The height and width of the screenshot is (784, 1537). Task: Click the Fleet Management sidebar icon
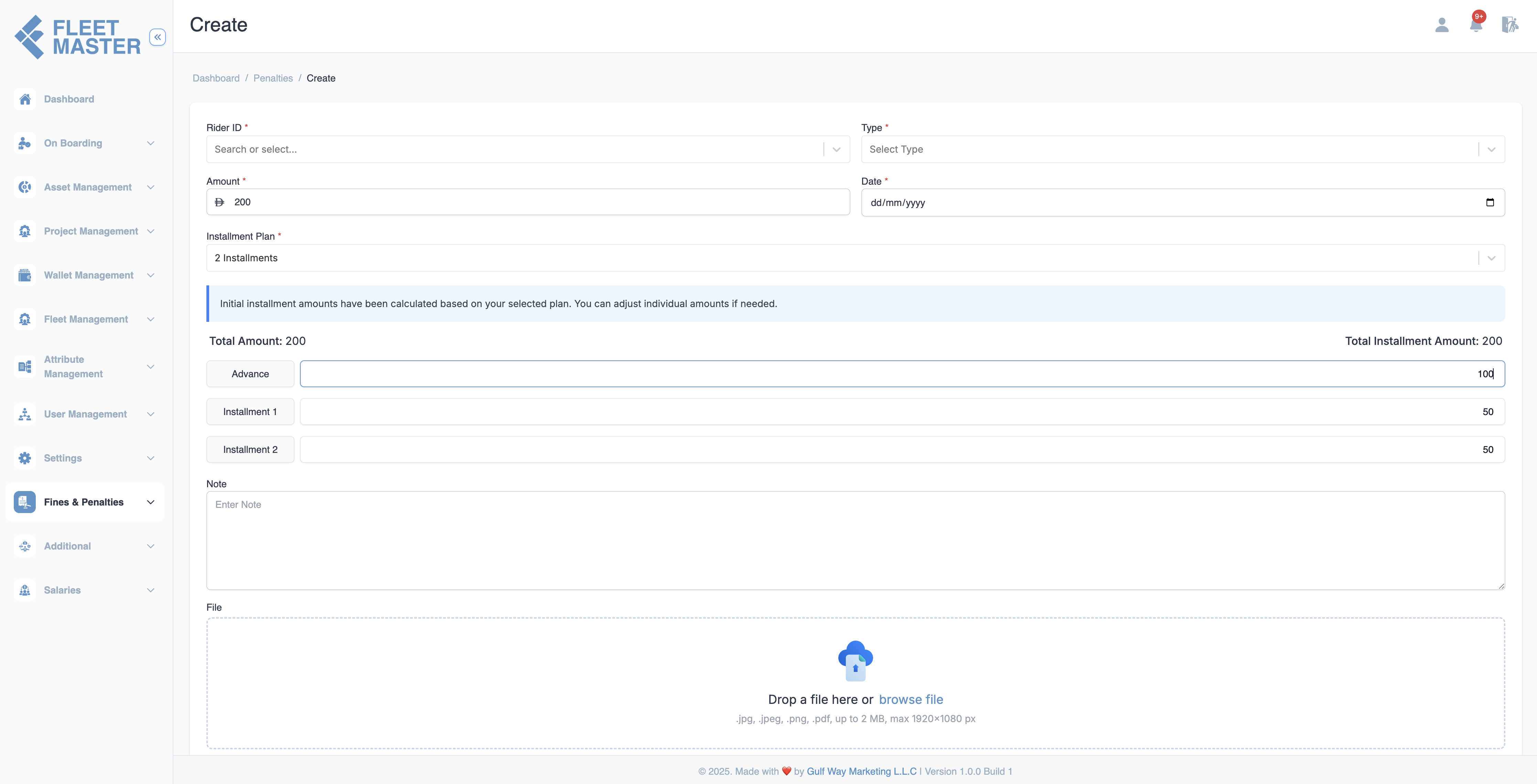point(24,319)
